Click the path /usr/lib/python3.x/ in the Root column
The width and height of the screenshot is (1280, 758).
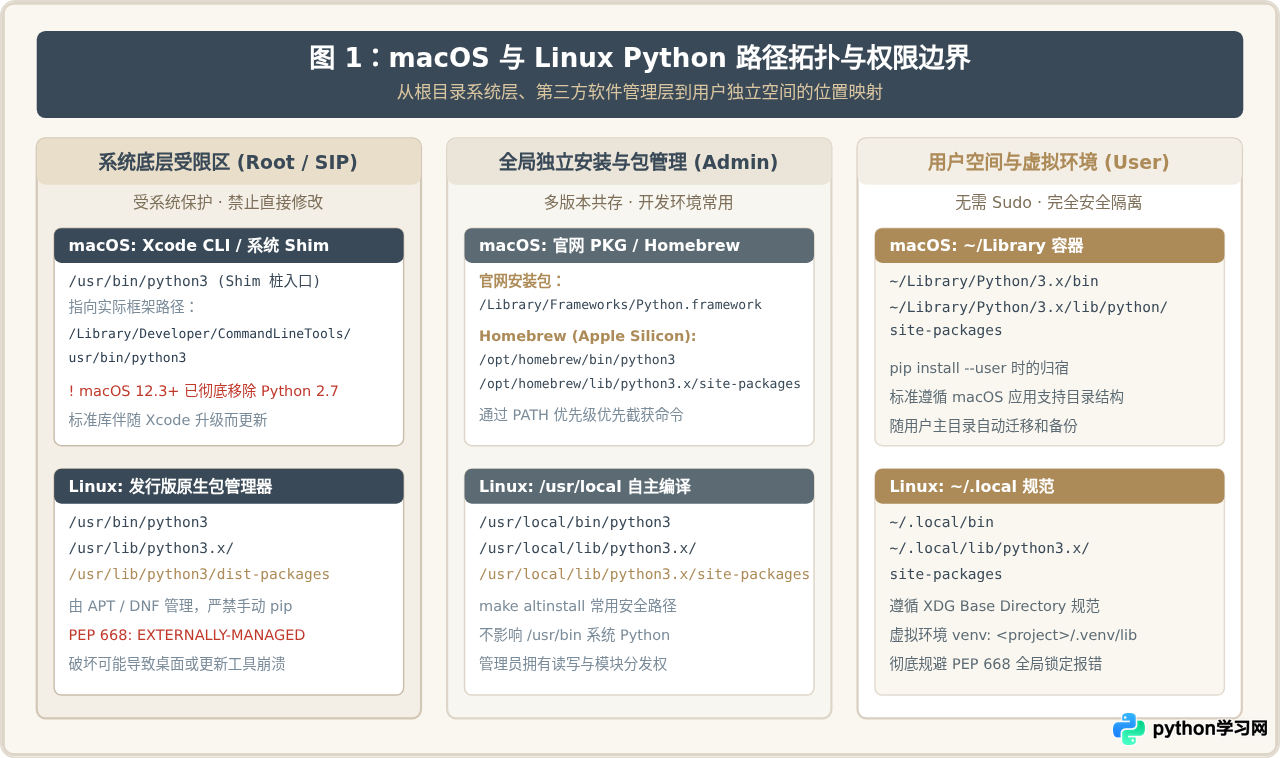click(151, 548)
